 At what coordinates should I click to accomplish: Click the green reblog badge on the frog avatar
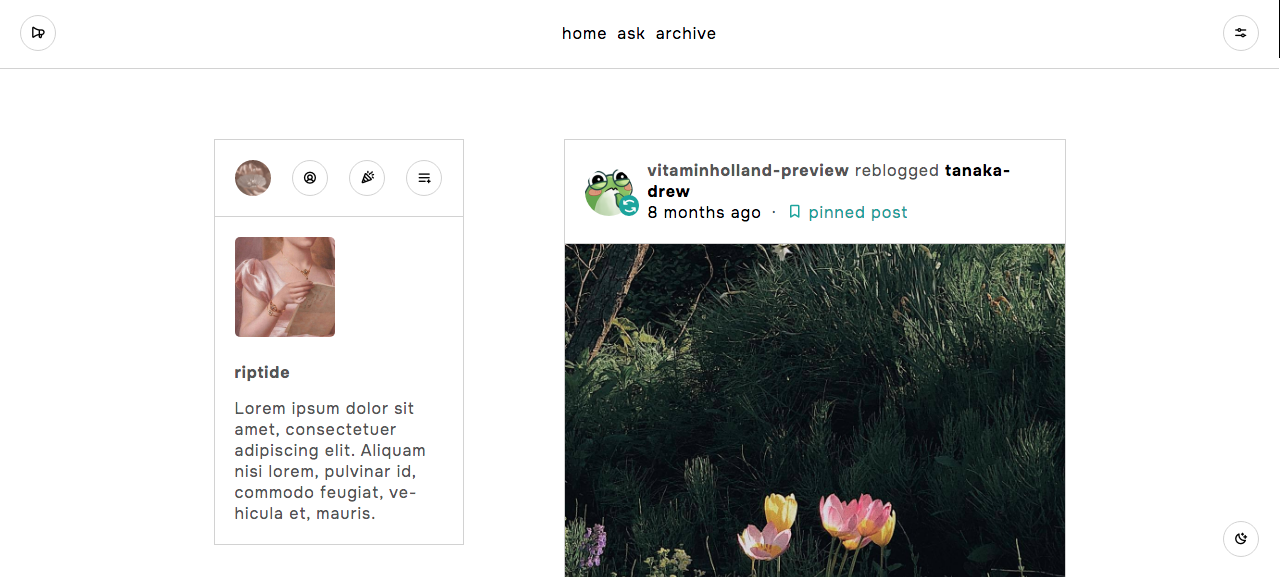tap(629, 206)
